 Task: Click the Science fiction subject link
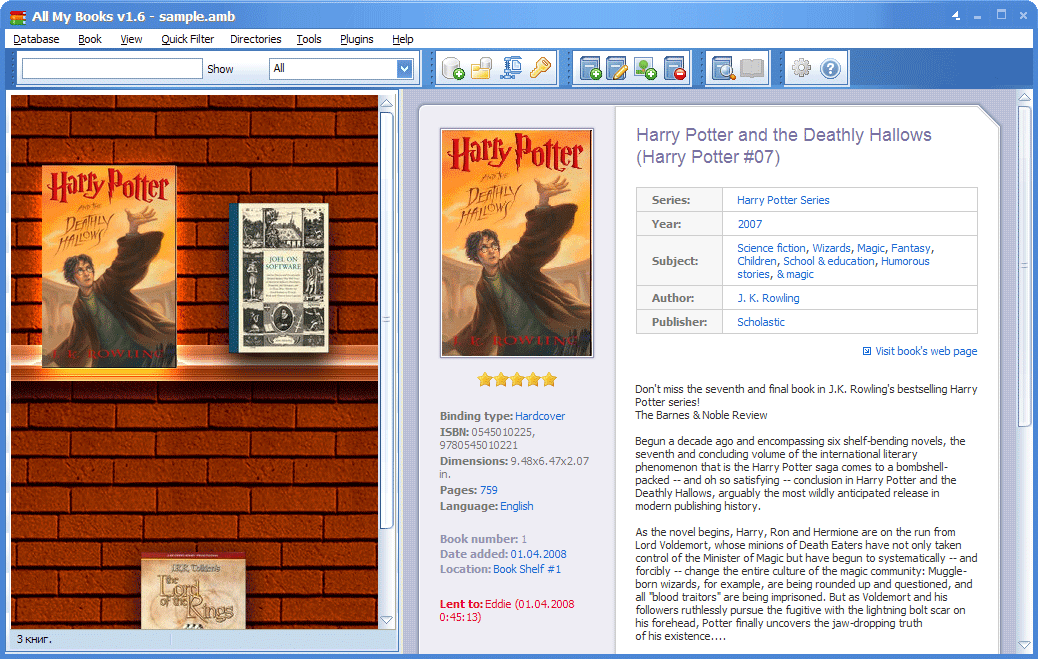[x=771, y=248]
